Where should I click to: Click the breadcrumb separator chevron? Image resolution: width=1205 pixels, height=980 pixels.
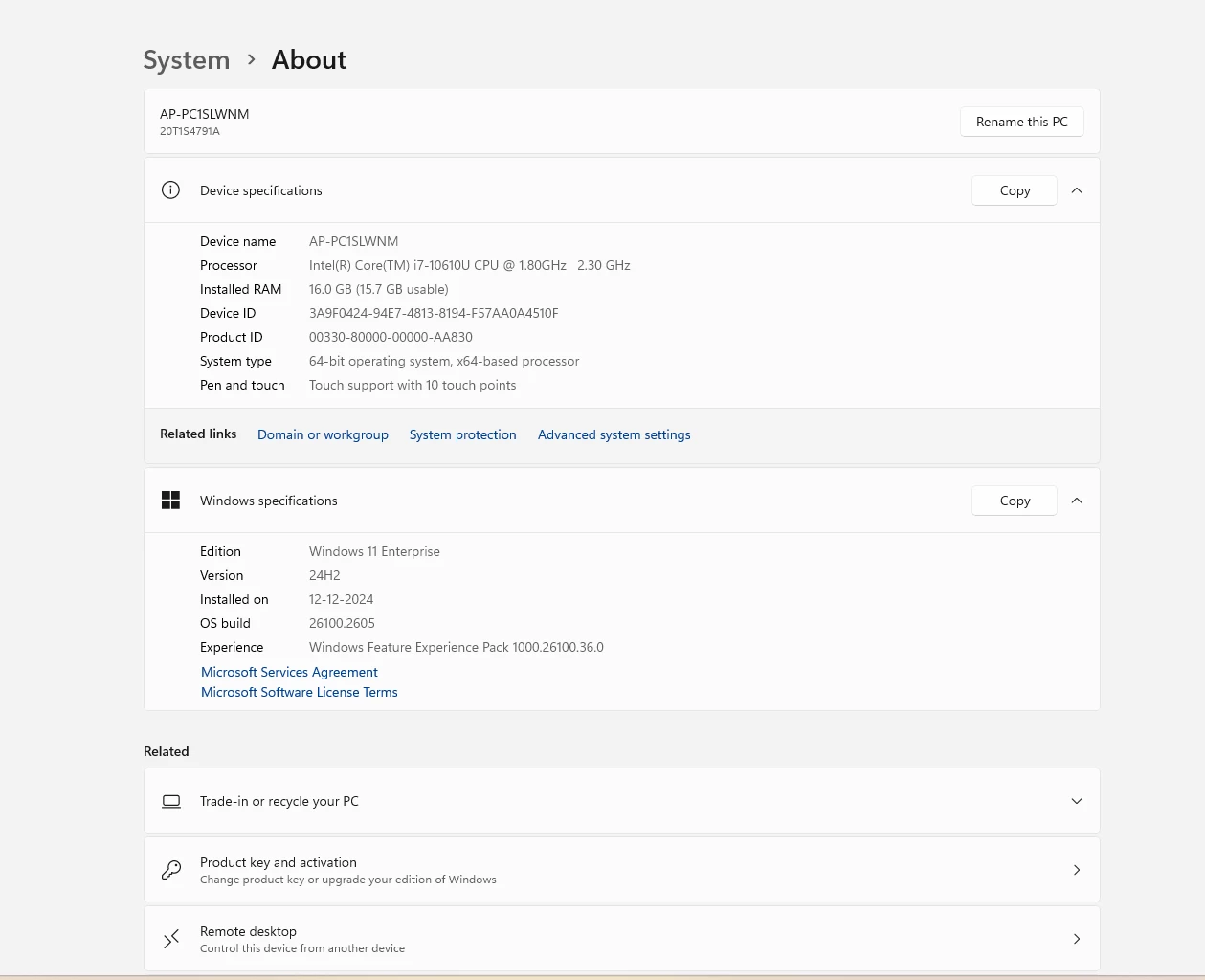[x=252, y=59]
